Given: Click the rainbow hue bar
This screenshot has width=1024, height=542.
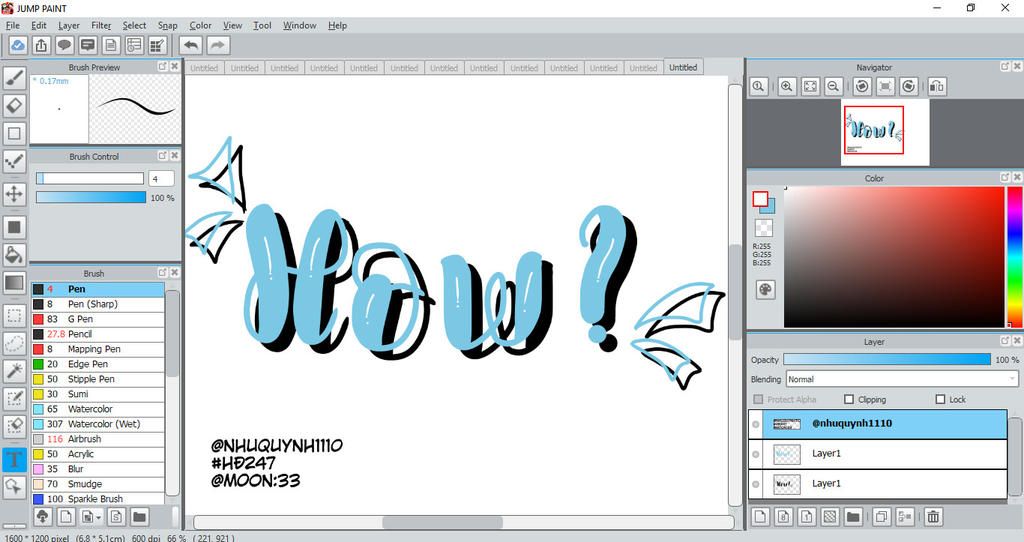Looking at the screenshot, I should pyautogui.click(x=1016, y=257).
